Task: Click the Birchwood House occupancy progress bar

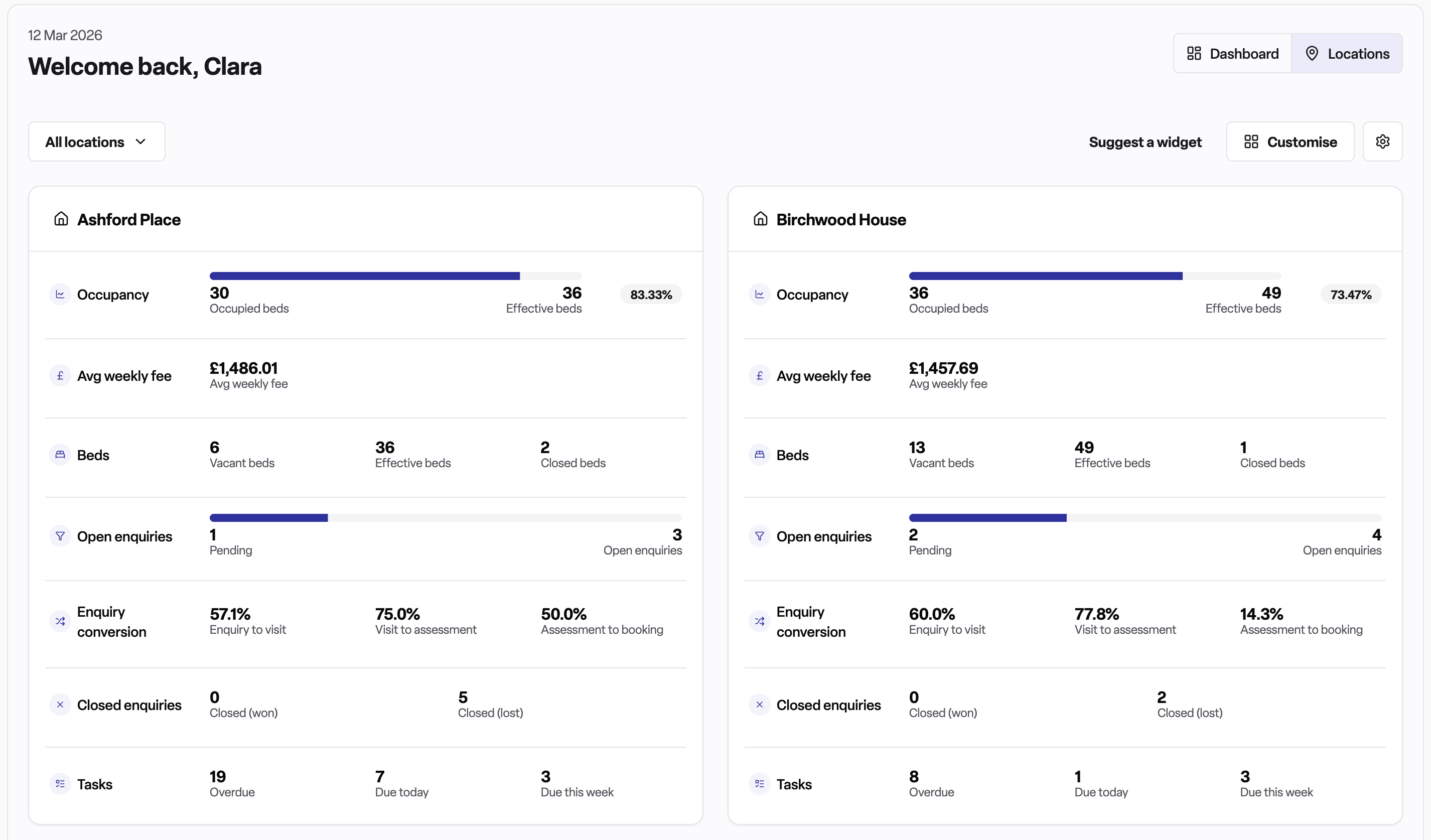Action: pyautogui.click(x=1095, y=276)
